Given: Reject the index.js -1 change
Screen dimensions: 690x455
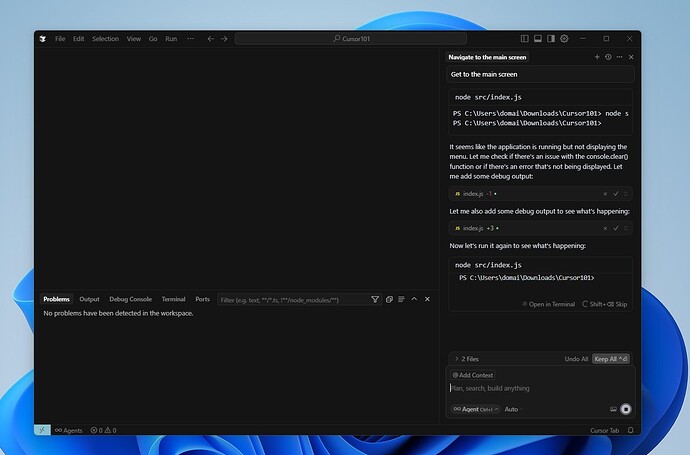Looking at the screenshot, I should pyautogui.click(x=605, y=194).
